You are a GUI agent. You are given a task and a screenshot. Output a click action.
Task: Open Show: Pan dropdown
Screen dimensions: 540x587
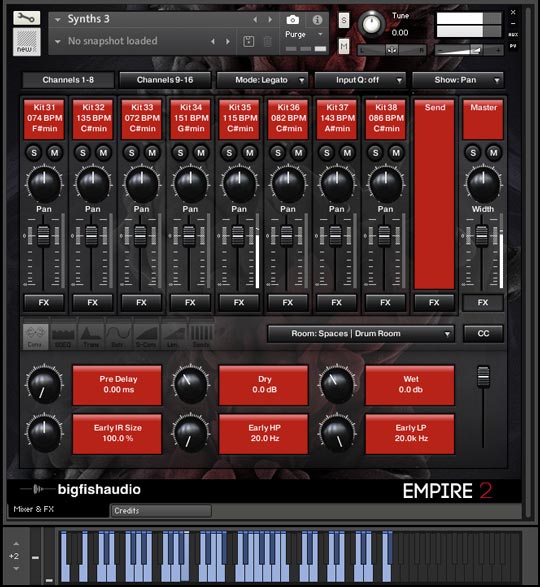click(x=458, y=80)
